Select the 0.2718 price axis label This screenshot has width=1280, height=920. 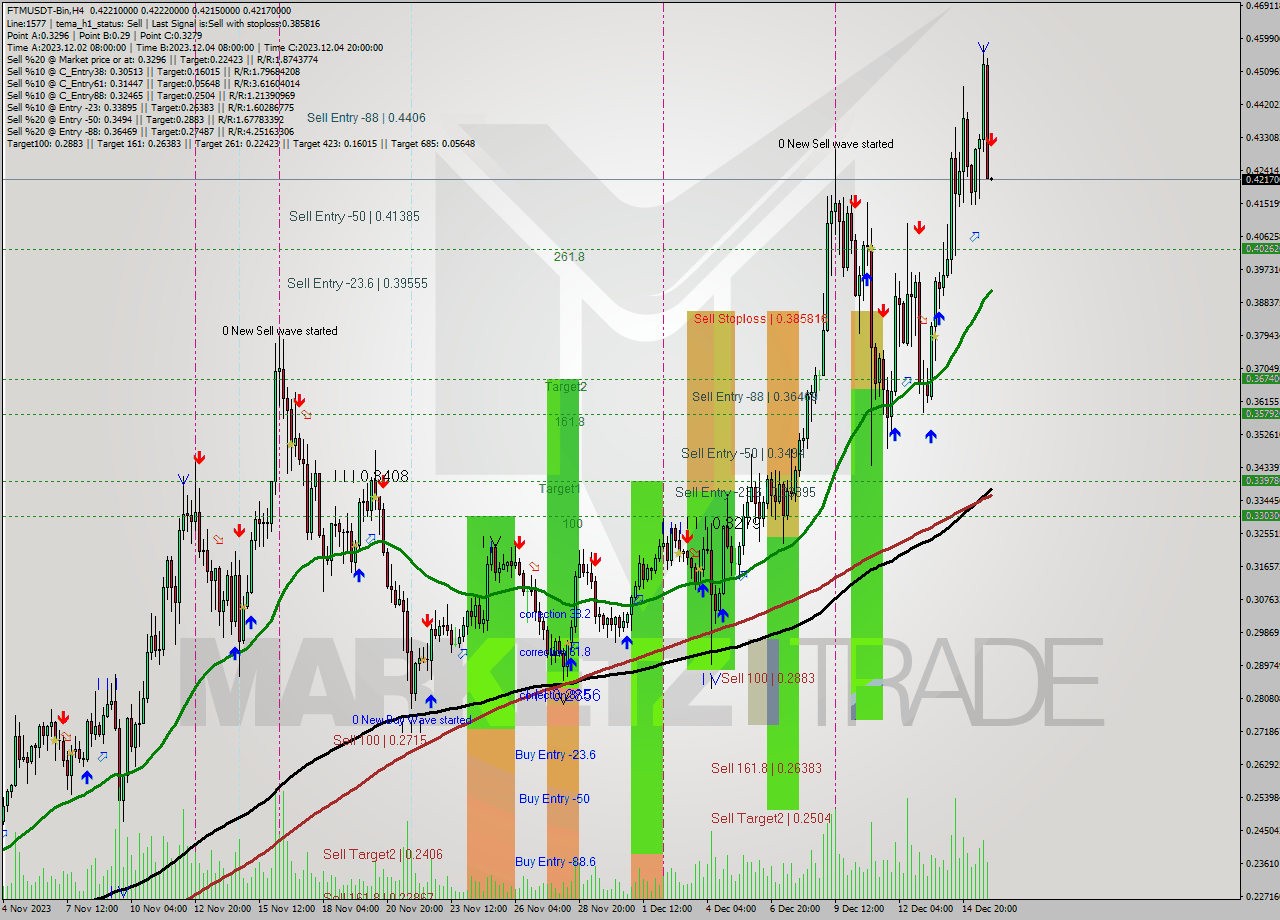point(1262,731)
